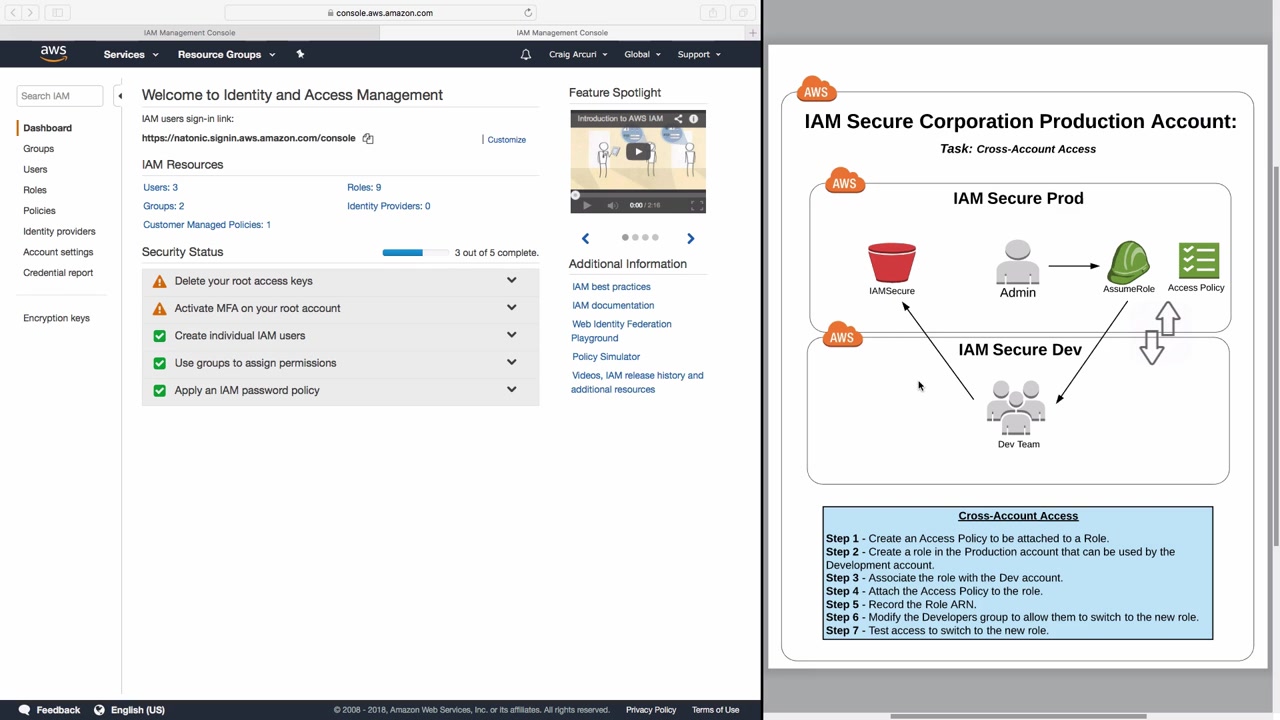Click the Safari address bar

click(x=380, y=13)
